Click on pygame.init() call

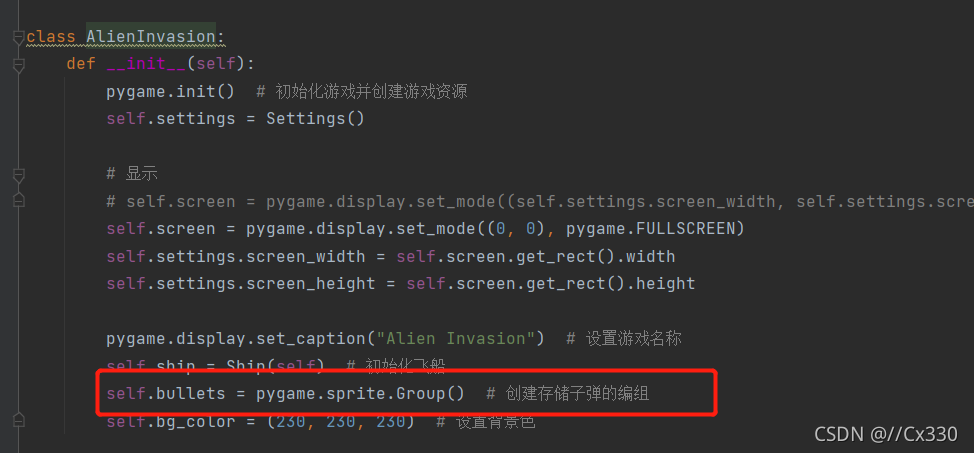click(x=170, y=91)
